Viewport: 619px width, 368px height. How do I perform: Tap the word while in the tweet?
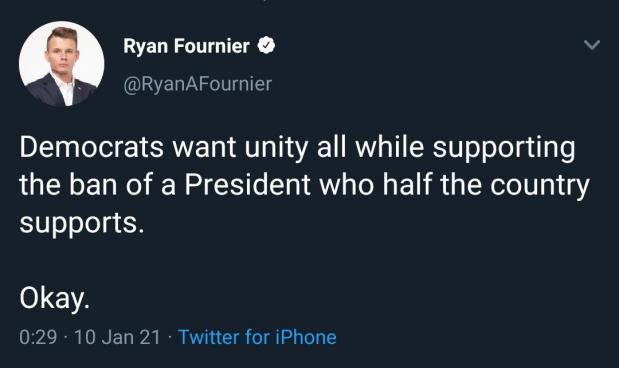[390, 147]
